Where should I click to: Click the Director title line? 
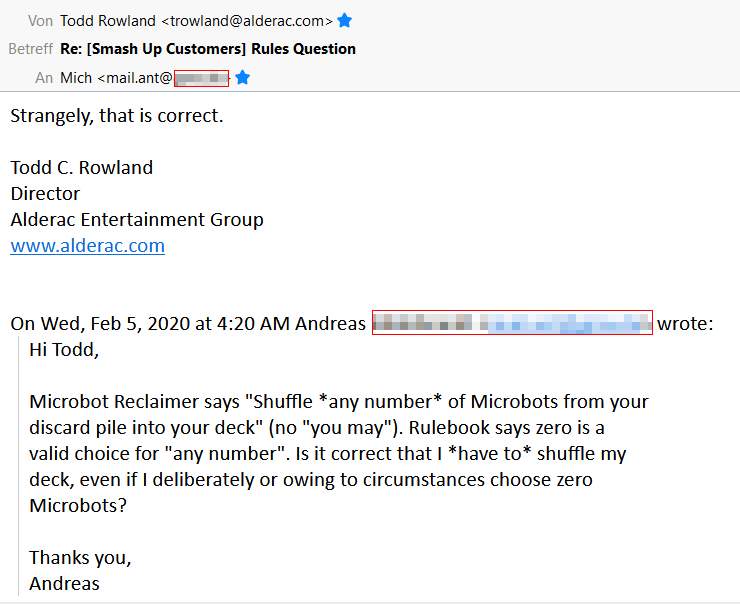click(45, 194)
